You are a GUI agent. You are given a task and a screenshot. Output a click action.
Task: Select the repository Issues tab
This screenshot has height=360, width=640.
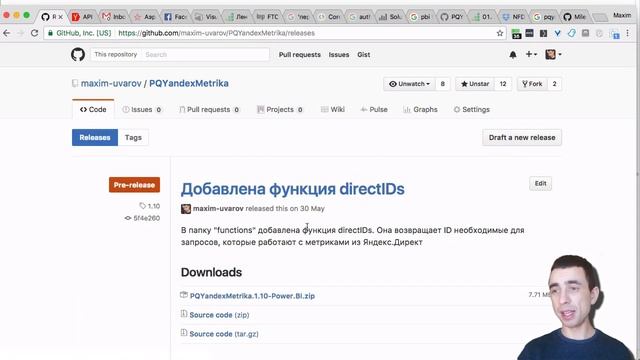point(142,109)
